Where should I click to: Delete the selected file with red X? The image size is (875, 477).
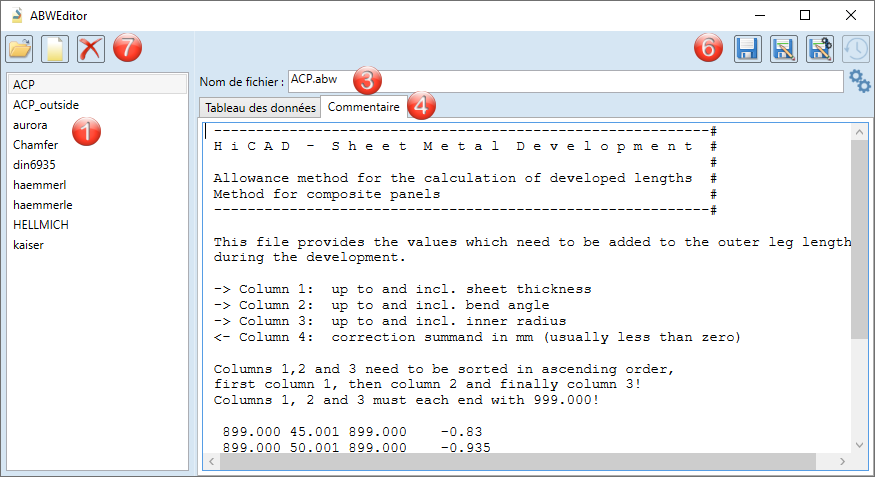[x=91, y=49]
